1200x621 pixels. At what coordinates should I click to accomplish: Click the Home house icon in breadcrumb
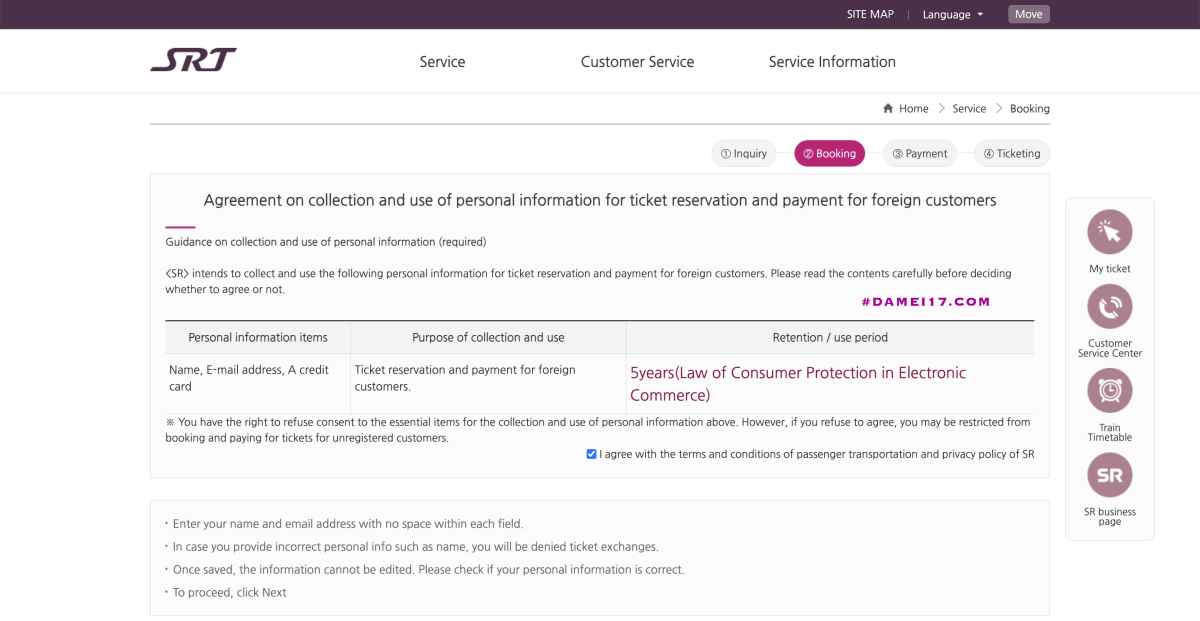(x=888, y=109)
